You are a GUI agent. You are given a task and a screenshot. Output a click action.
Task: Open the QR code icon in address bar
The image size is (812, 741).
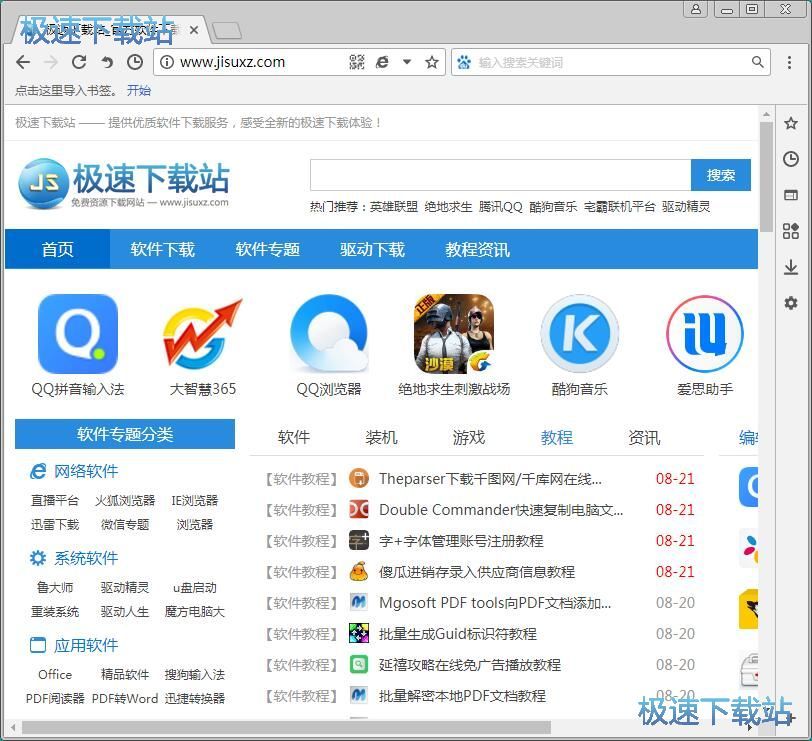click(356, 62)
